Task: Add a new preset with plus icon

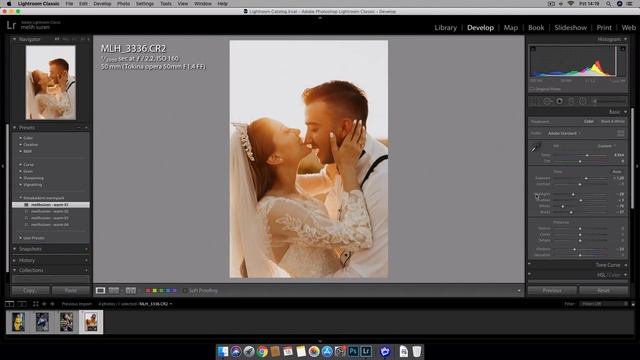Action: [86, 128]
